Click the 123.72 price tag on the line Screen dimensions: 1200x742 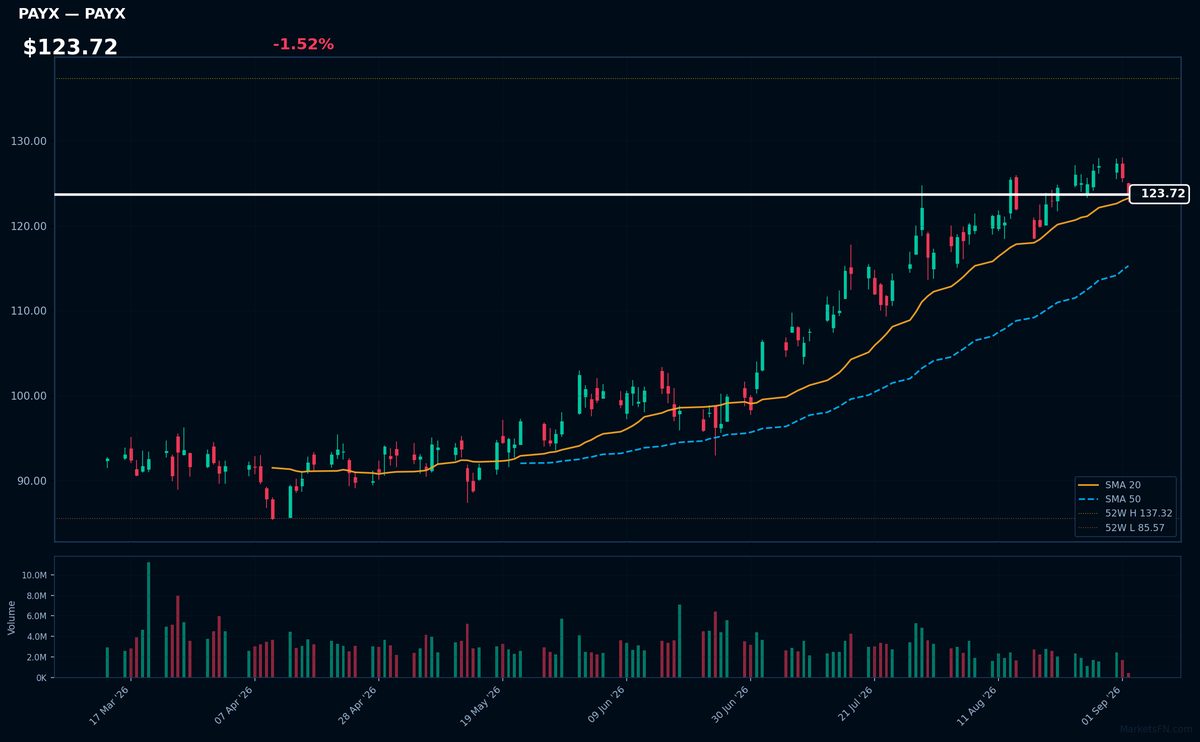(1159, 194)
